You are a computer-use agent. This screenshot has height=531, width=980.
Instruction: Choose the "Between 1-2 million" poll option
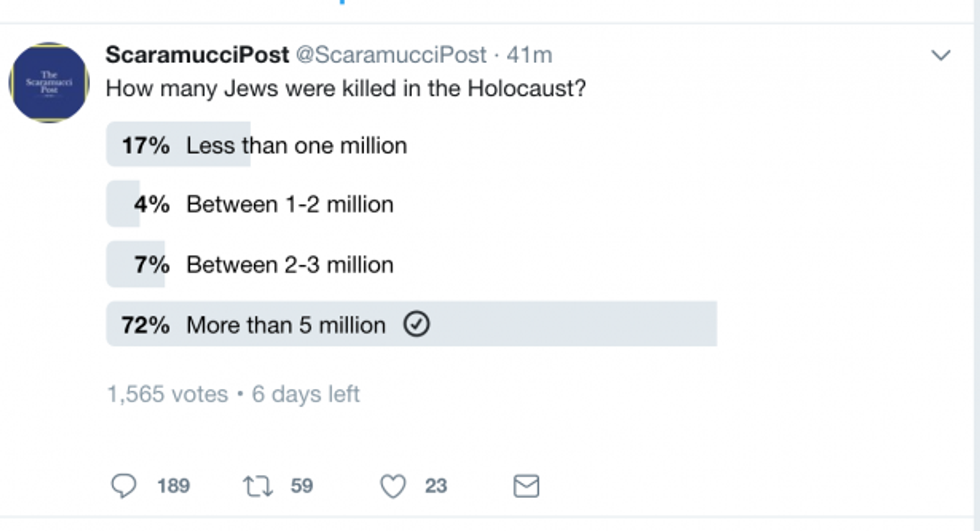point(290,205)
